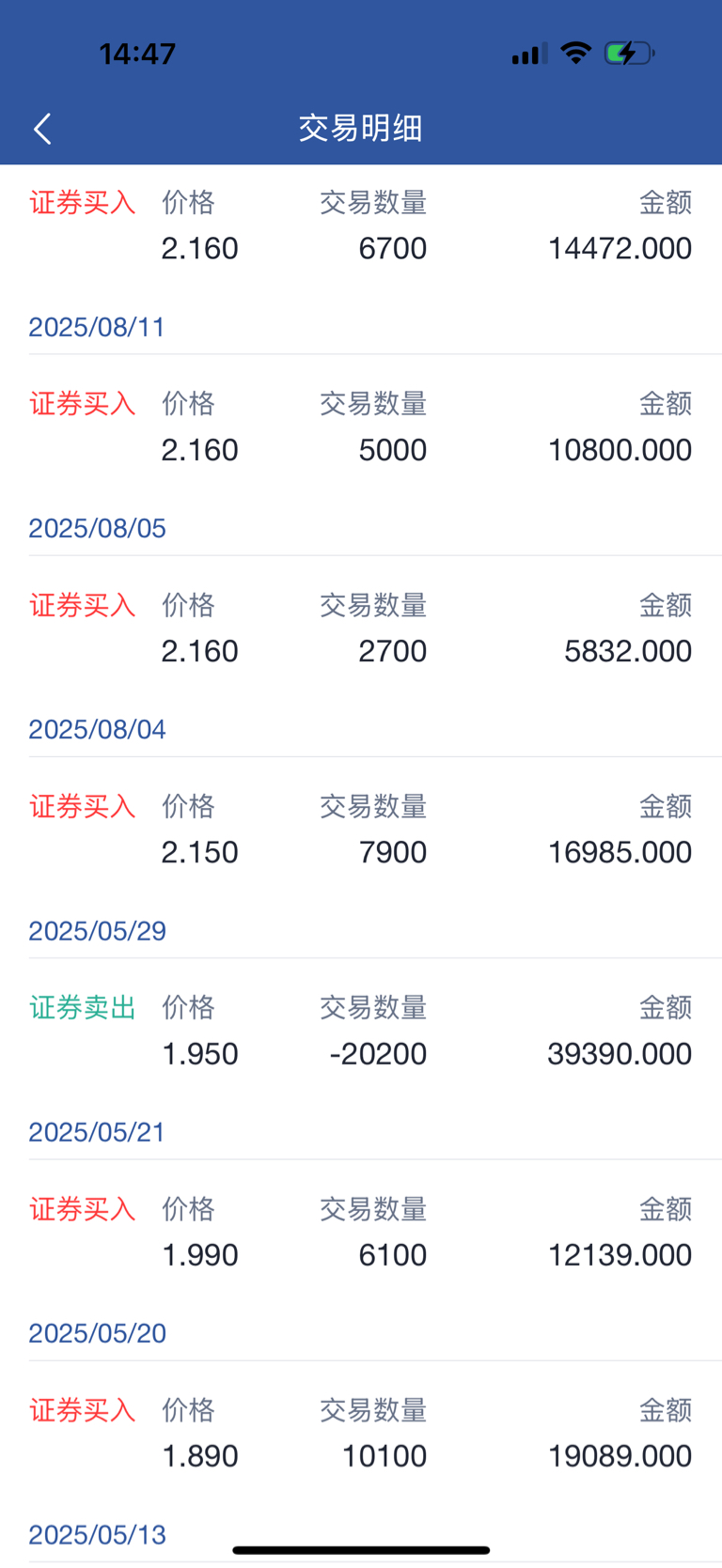Viewport: 722px width, 1568px height.
Task: Select the 2025/08/05 date header
Action: [x=97, y=528]
